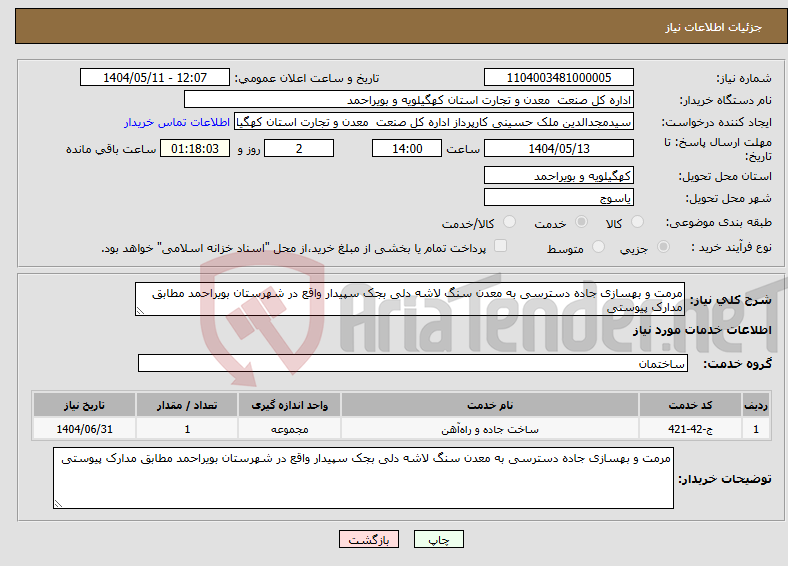Screen dimensions: 788x566
Task: Click the buyer organization name field
Action: coord(409,100)
